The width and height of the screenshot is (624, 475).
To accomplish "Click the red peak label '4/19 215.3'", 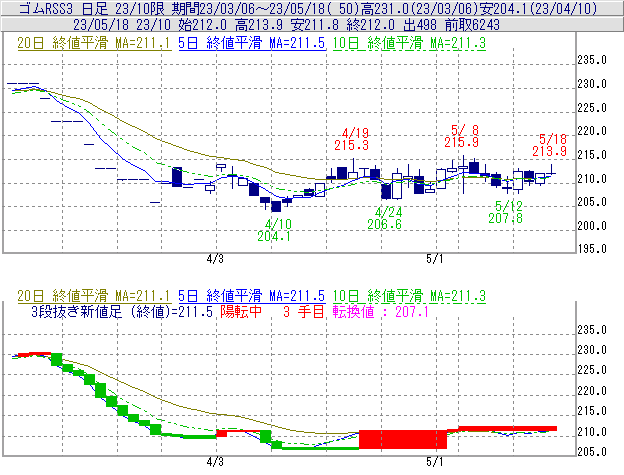I will click(x=352, y=139).
